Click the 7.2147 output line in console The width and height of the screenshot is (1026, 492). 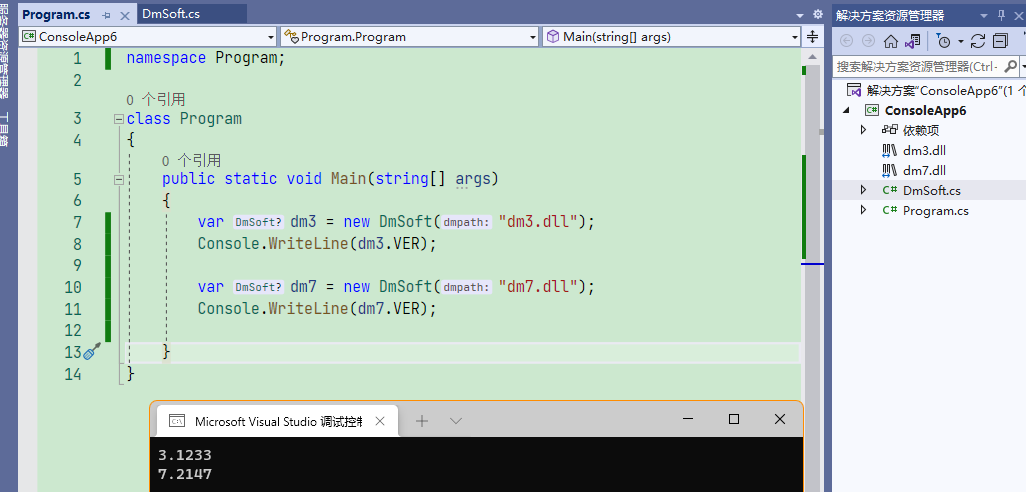[x=185, y=474]
